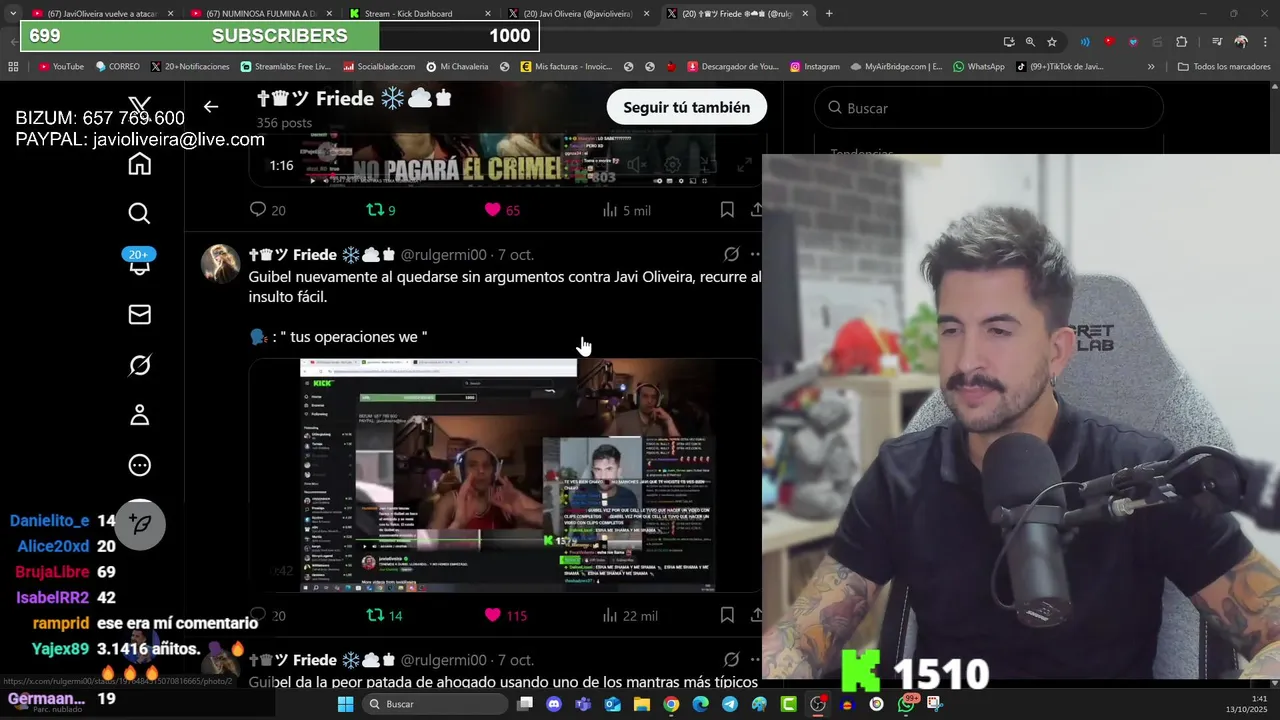This screenshot has width=1280, height=720.
Task: Click the Seguir tú también button
Action: [686, 107]
